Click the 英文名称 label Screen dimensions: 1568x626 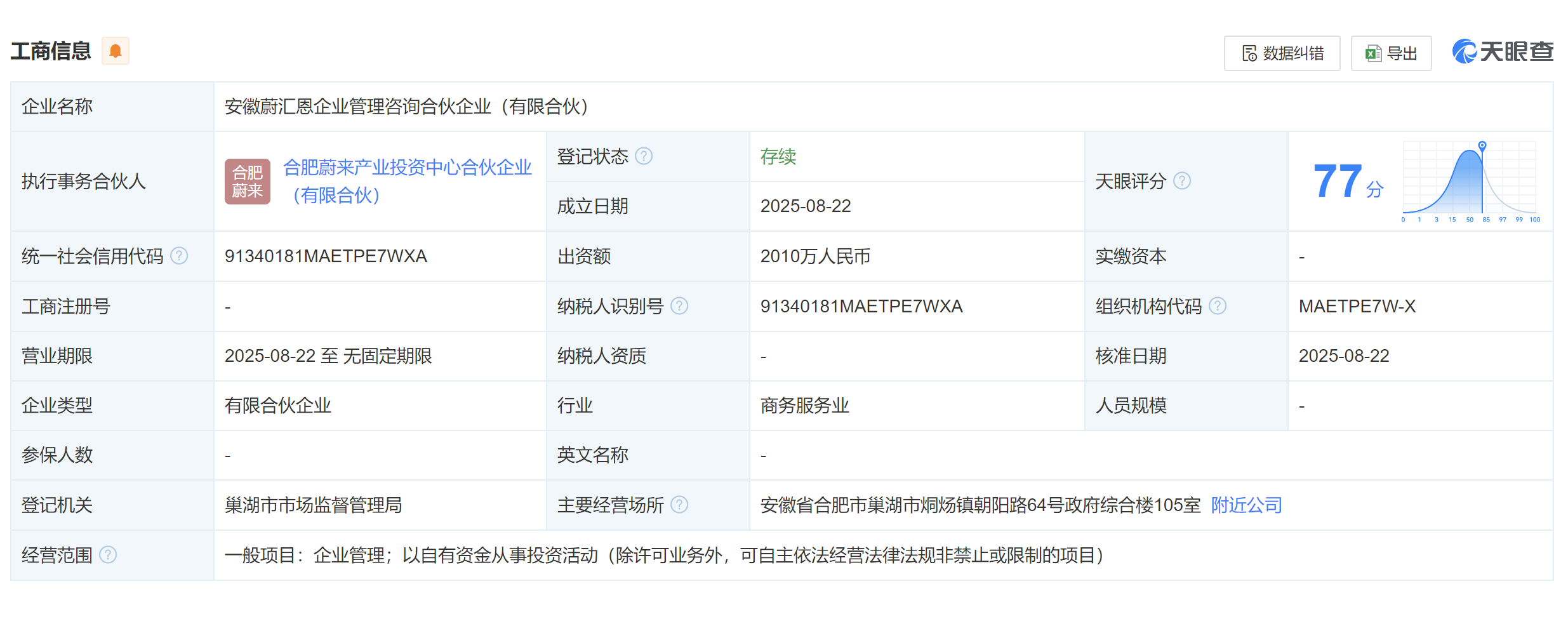click(x=593, y=455)
